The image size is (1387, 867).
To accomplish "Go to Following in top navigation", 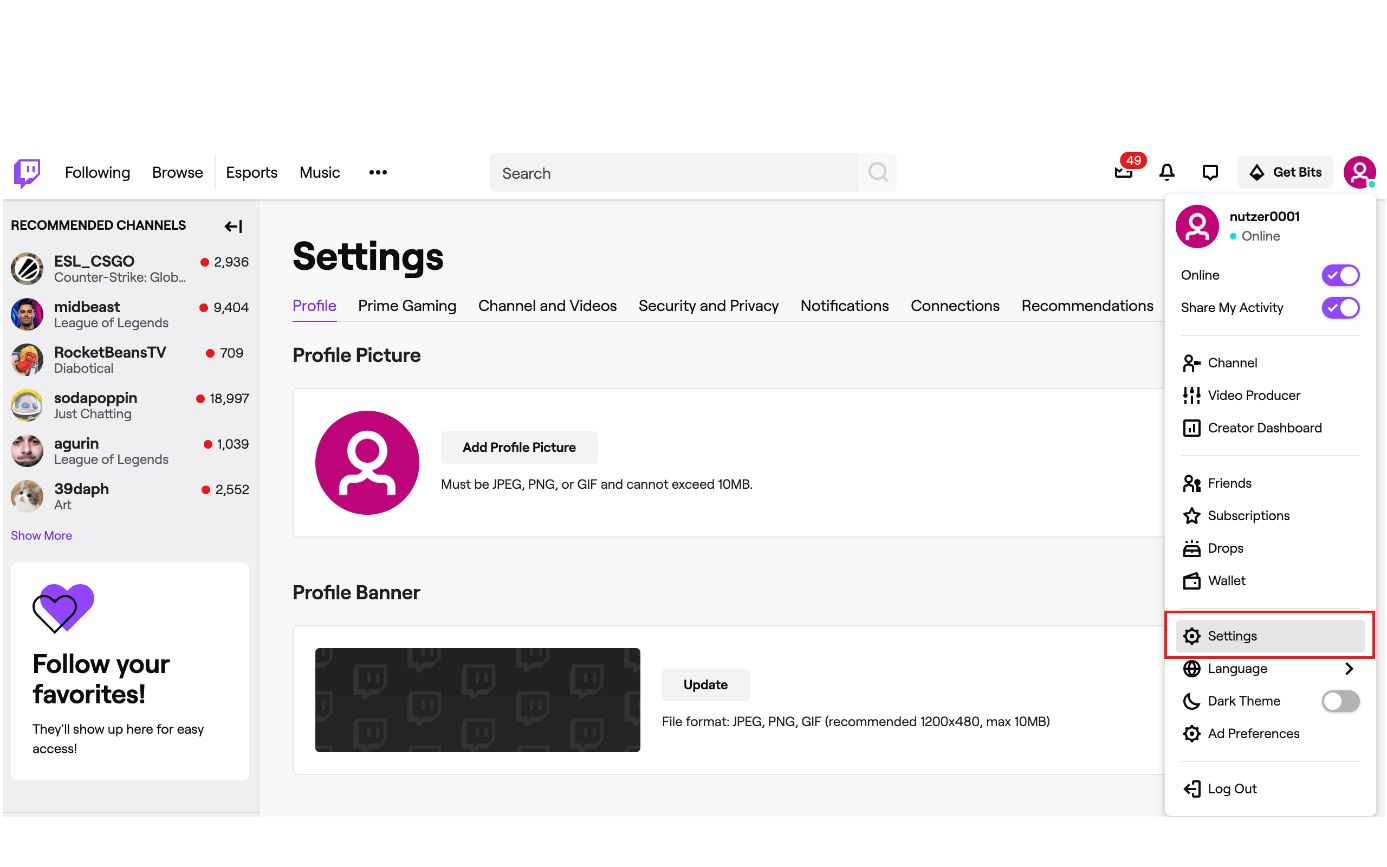I will coord(98,172).
